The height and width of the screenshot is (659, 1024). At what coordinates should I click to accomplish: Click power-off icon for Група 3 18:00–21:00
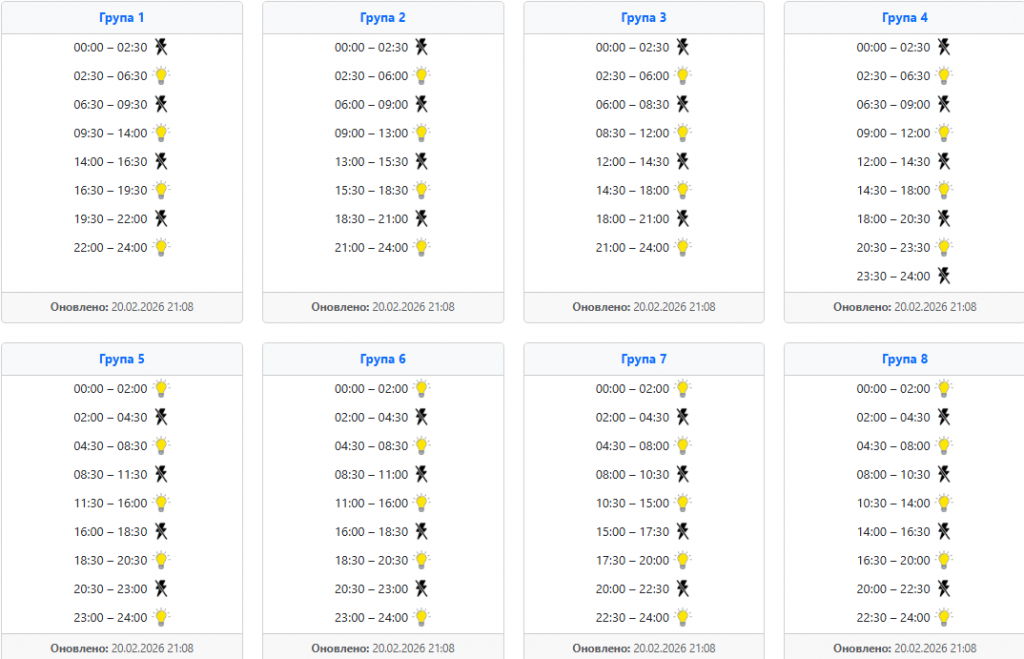683,219
